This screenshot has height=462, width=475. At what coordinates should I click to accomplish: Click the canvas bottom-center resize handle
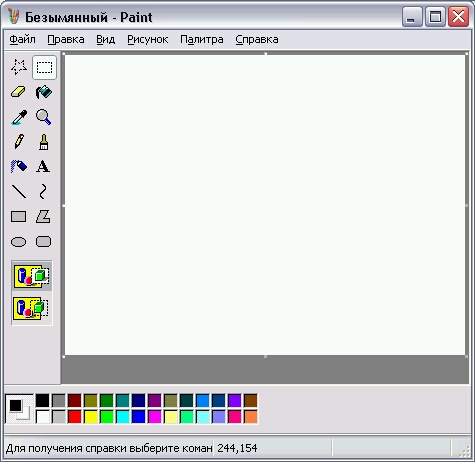click(265, 356)
